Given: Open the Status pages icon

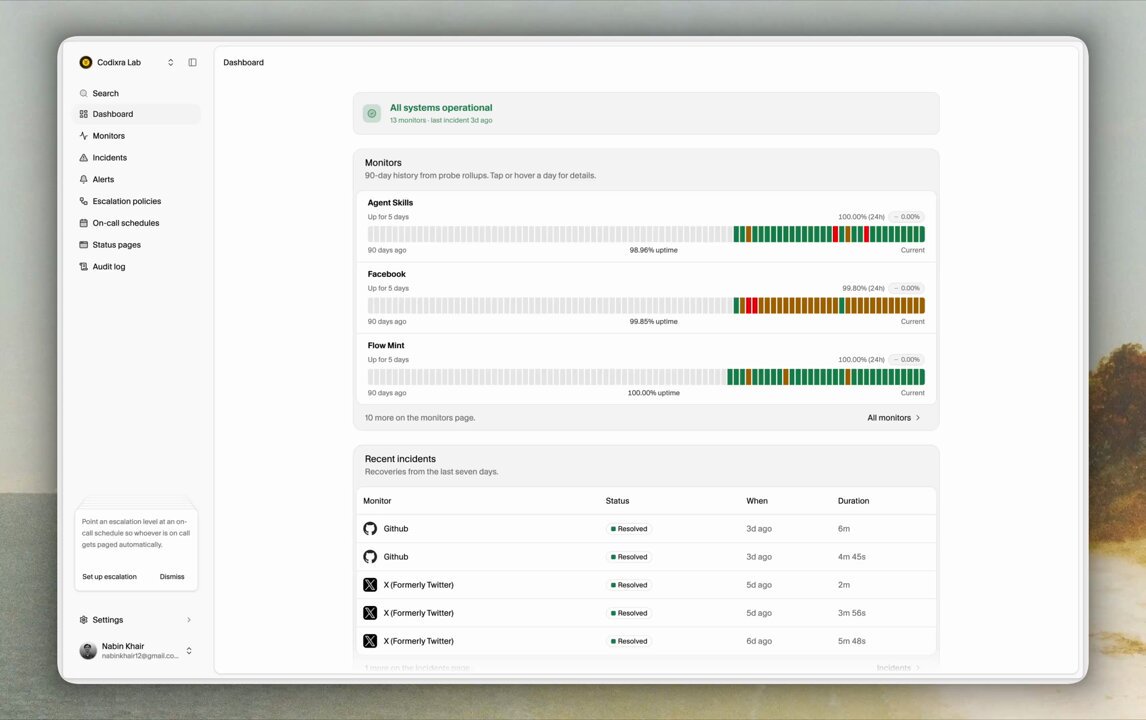Looking at the screenshot, I should click(83, 245).
